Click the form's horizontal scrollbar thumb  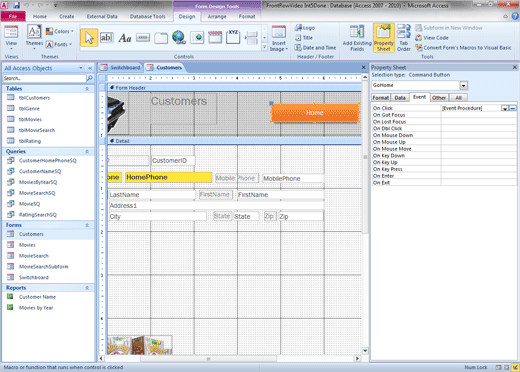pyautogui.click(x=208, y=359)
